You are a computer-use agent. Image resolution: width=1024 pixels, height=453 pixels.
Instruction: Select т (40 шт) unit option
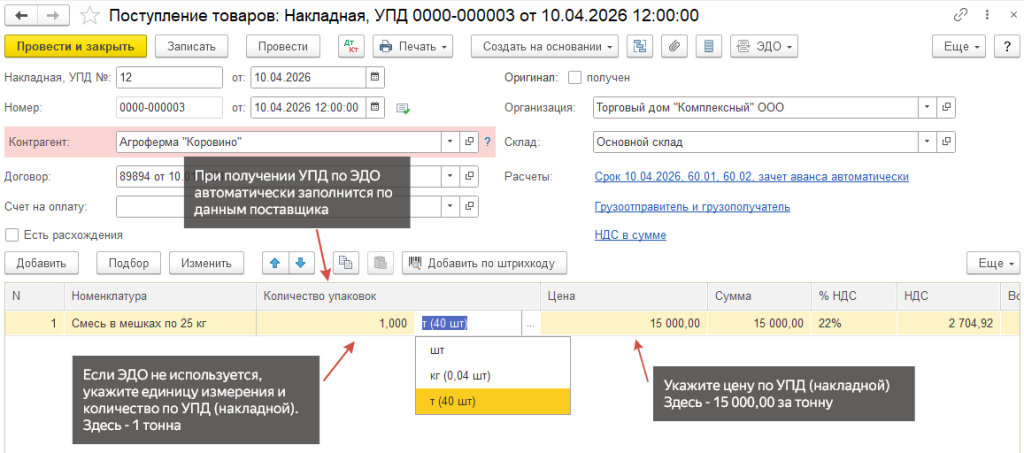click(492, 401)
